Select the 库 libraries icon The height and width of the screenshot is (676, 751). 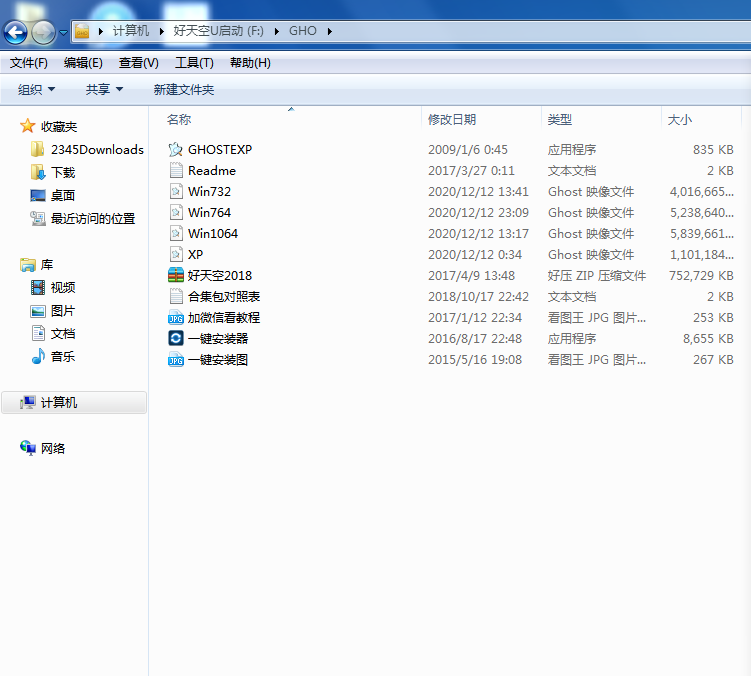(28, 264)
